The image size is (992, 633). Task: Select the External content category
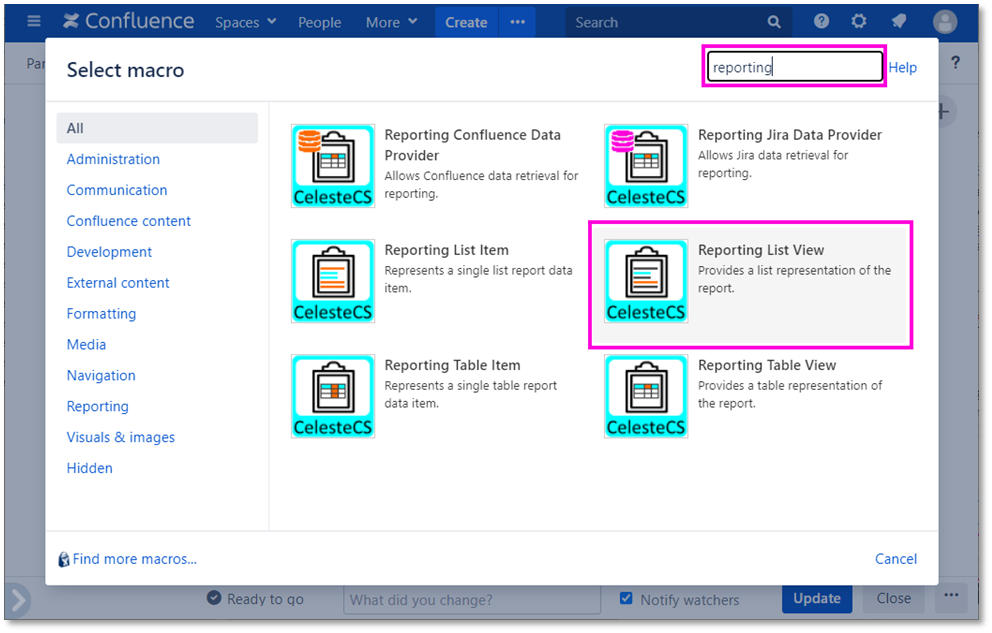[x=118, y=283]
